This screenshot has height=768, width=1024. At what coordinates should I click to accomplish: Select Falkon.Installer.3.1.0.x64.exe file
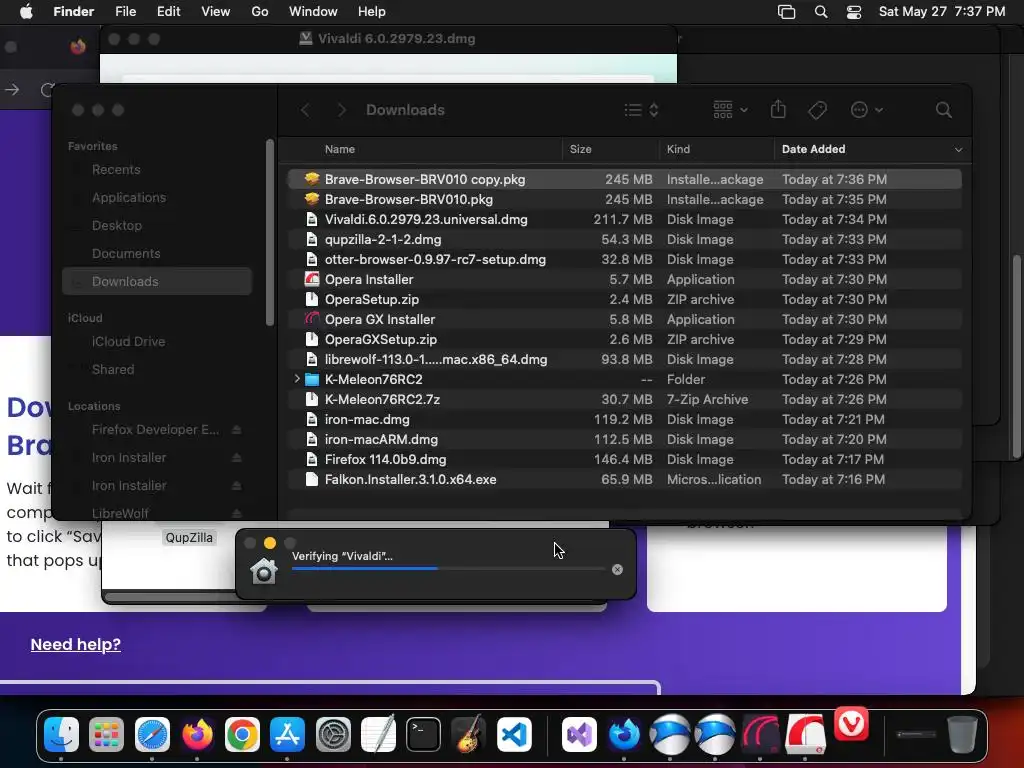[624, 479]
